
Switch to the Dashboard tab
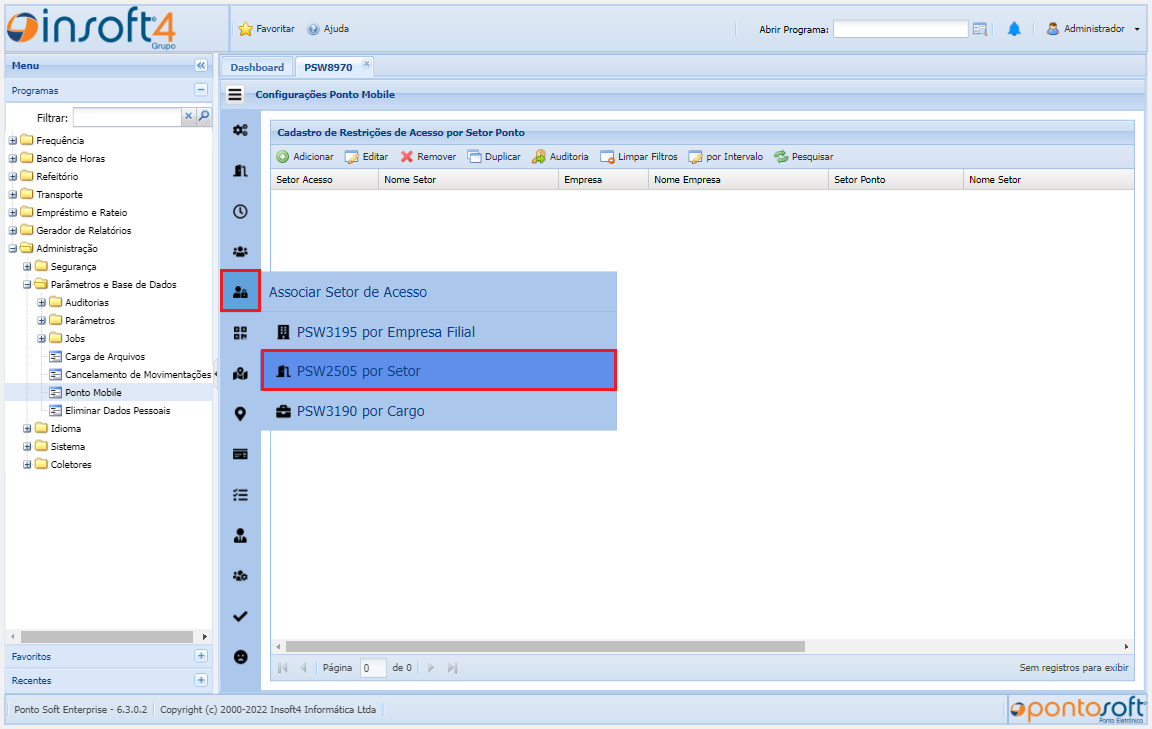coord(257,67)
